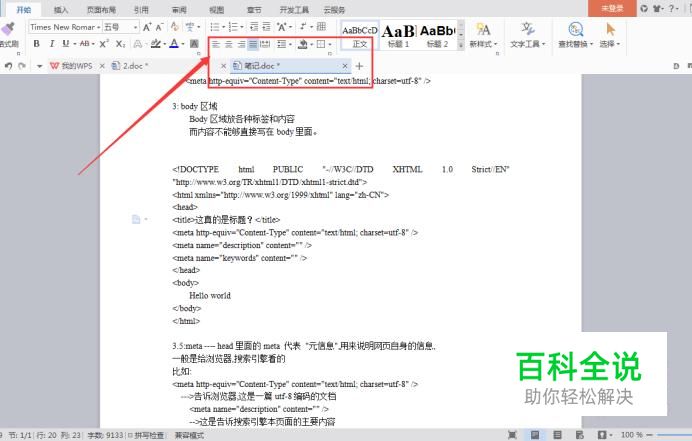Toggle Underline formatting
Image resolution: width=692 pixels, height=441 pixels.
pyautogui.click(x=66, y=44)
